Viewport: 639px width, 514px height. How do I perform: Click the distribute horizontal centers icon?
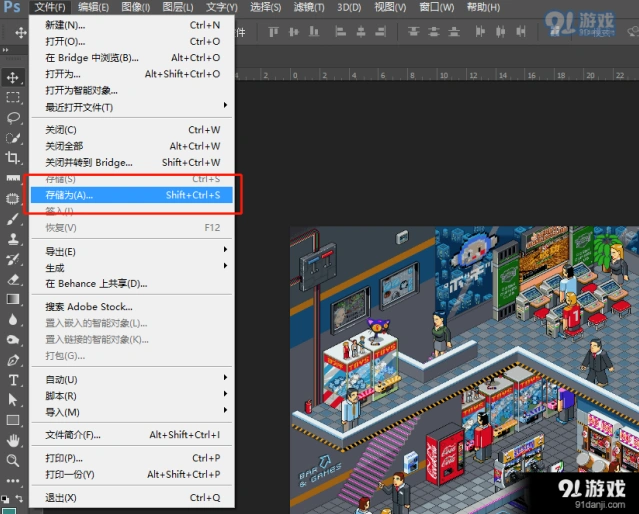click(x=500, y=31)
